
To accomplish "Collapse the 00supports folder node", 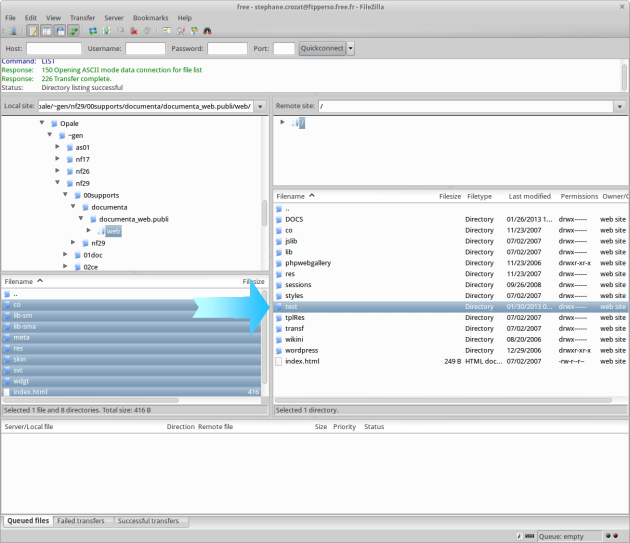I will tap(65, 195).
